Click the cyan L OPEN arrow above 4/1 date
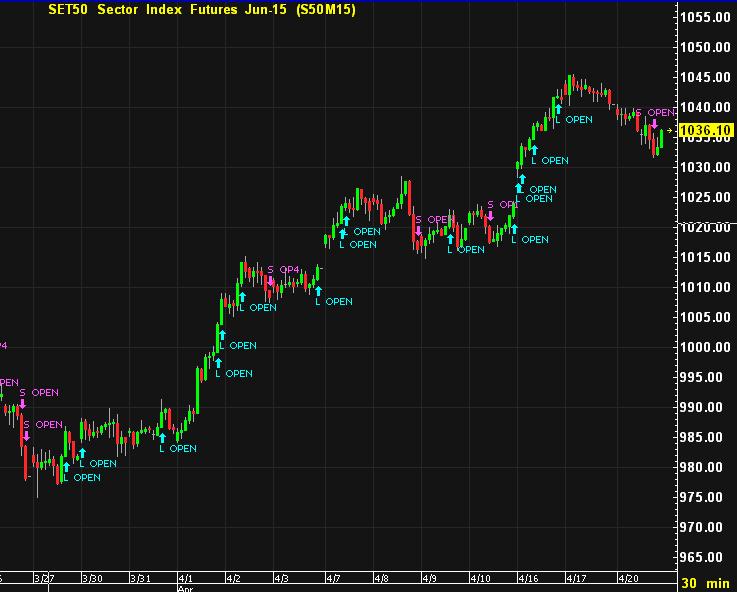The image size is (737, 592). pyautogui.click(x=162, y=437)
